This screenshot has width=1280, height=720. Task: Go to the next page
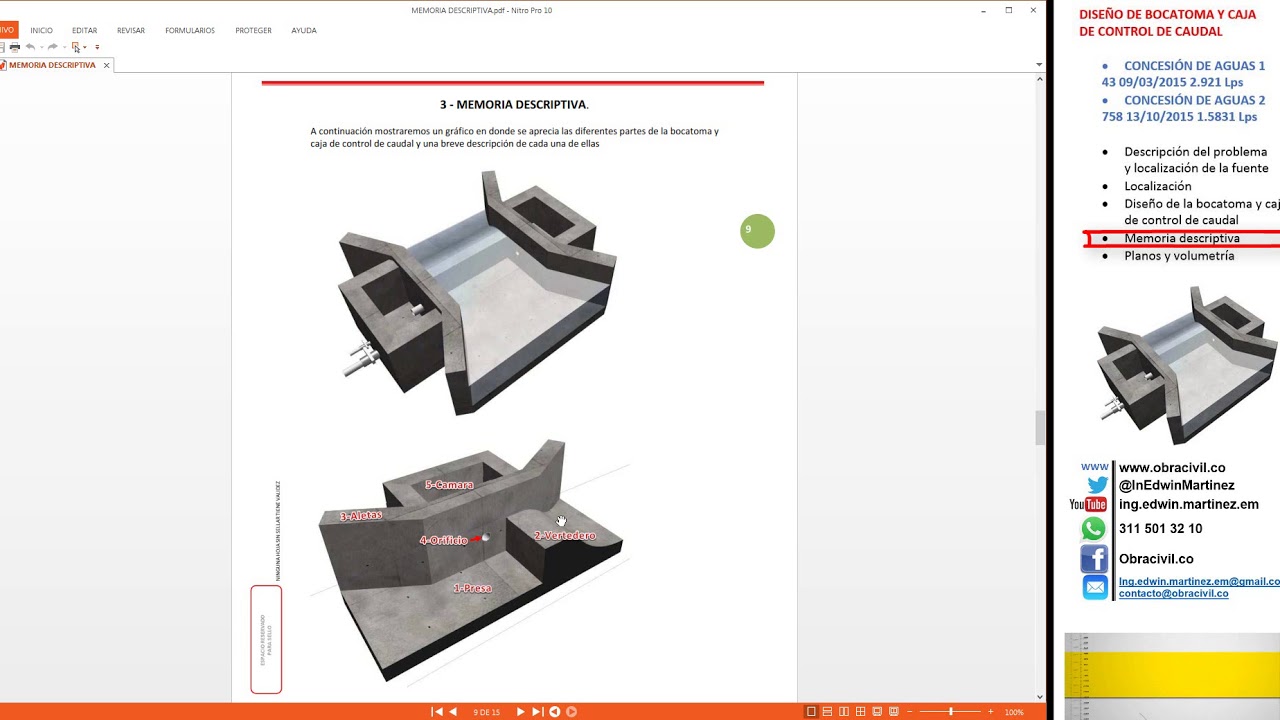[x=520, y=711]
